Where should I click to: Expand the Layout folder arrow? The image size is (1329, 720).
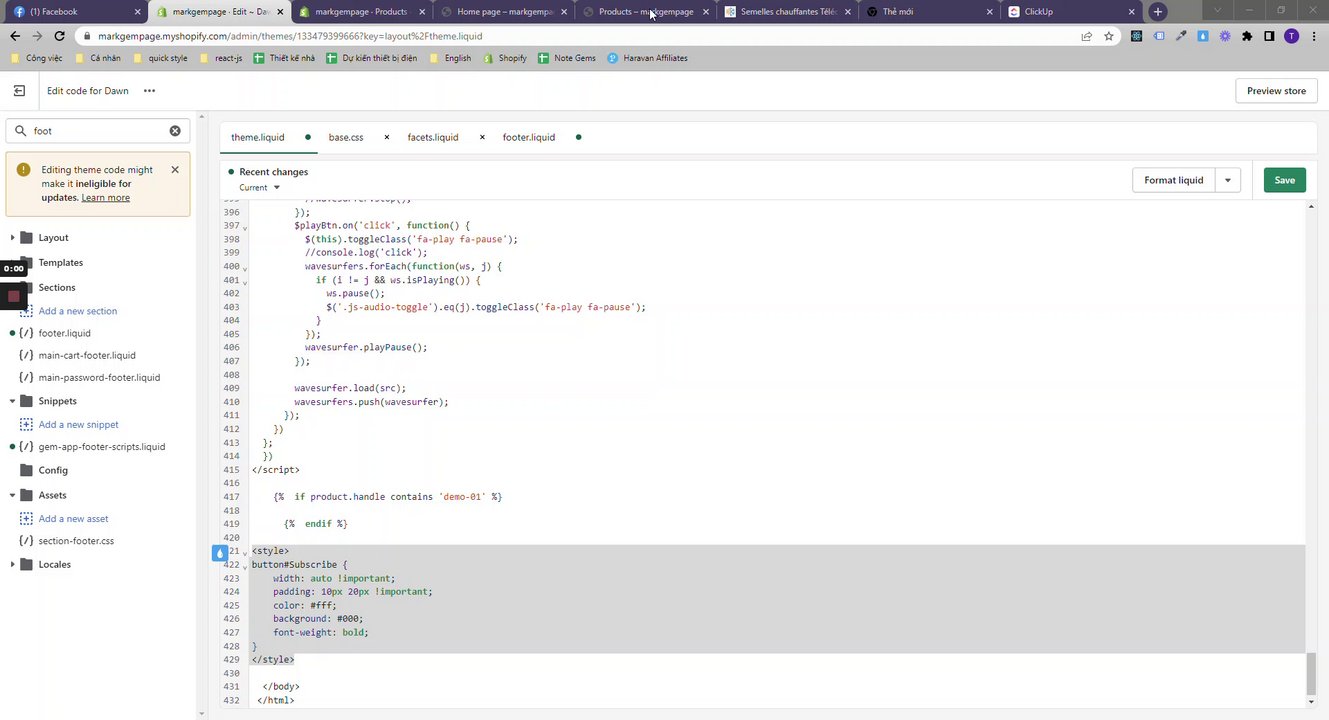tap(12, 238)
